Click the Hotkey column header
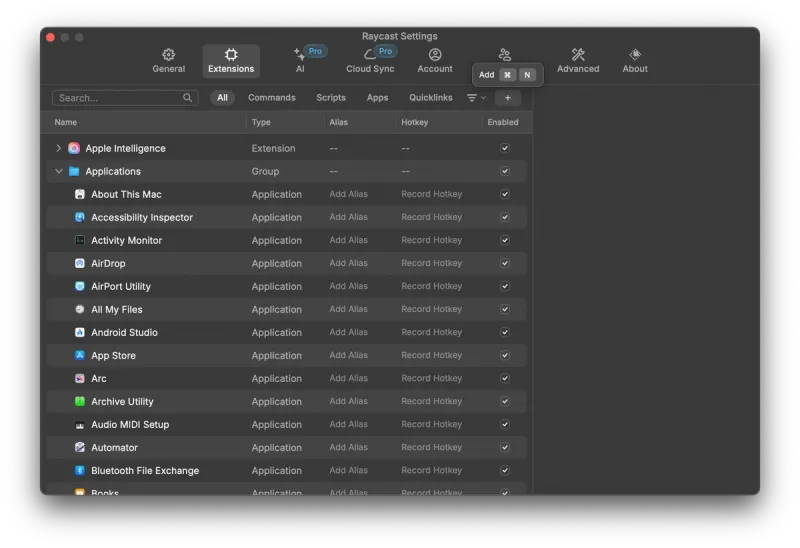 pyautogui.click(x=414, y=122)
